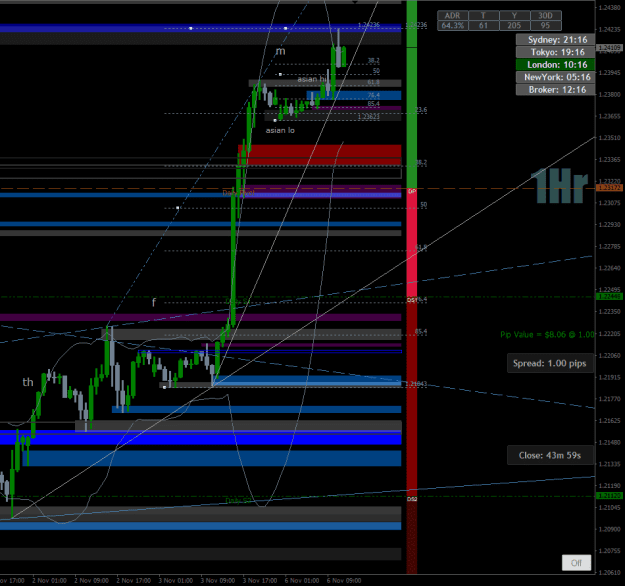
Task: Click the Pip Value text
Action: click(547, 334)
